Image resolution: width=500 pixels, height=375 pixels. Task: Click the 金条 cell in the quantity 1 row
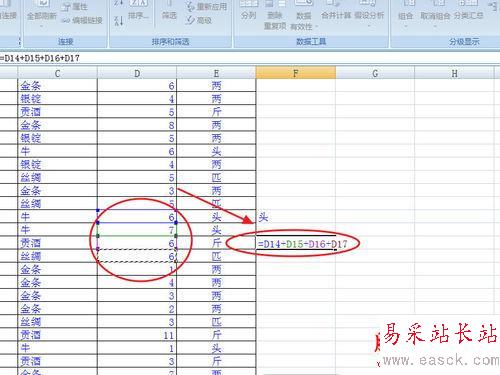click(x=57, y=269)
